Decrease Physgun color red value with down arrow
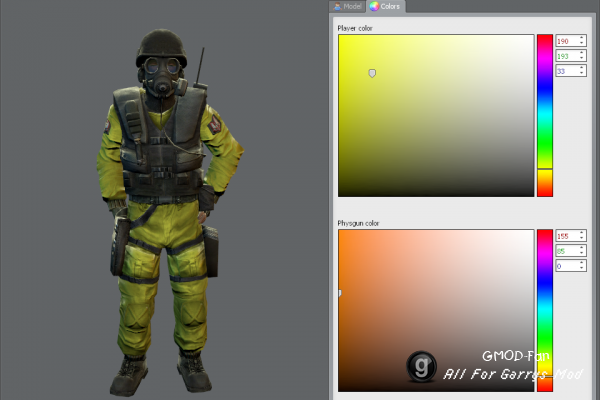The width and height of the screenshot is (600, 400). click(x=582, y=238)
